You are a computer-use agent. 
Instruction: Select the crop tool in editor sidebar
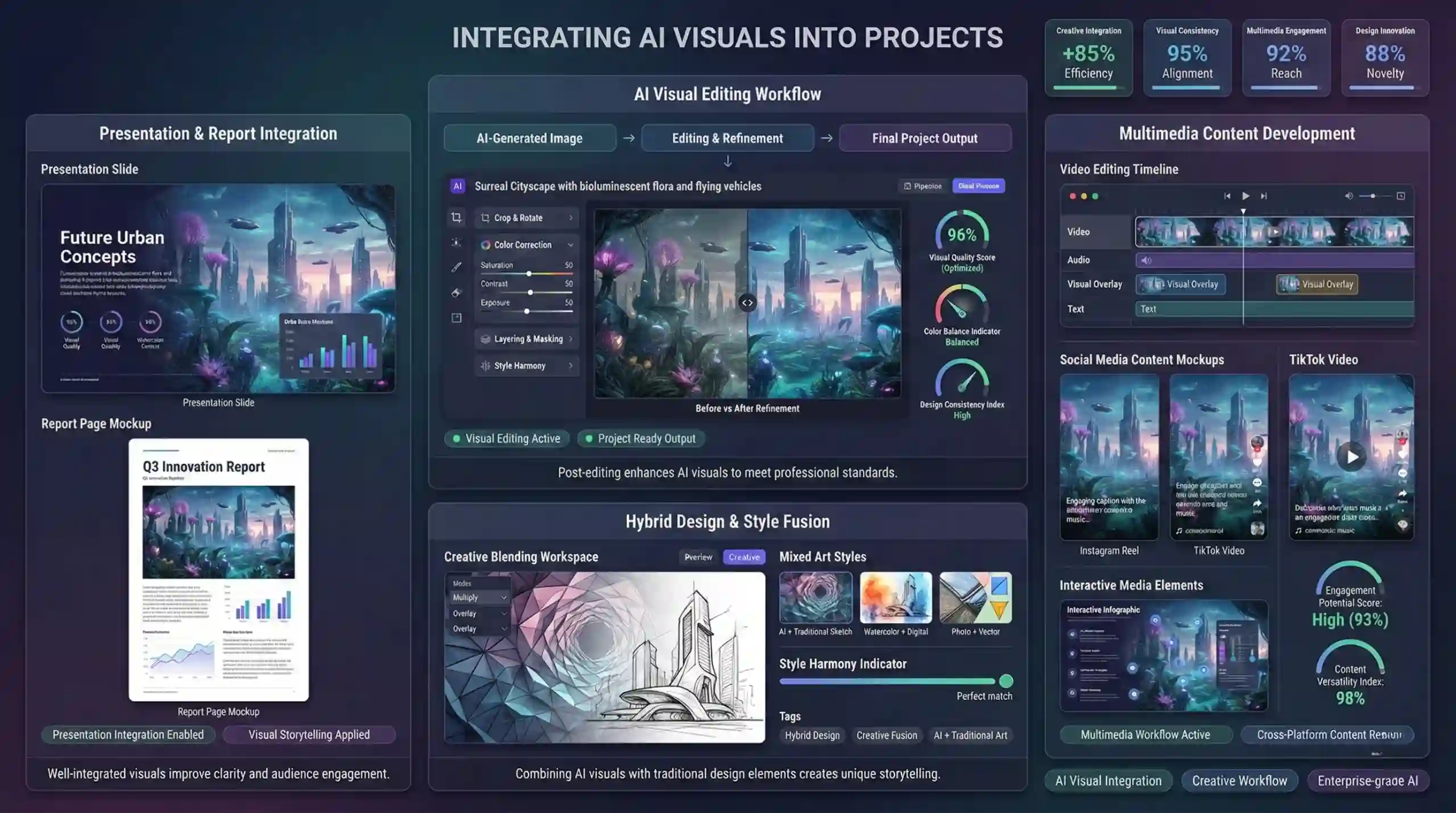(x=456, y=217)
